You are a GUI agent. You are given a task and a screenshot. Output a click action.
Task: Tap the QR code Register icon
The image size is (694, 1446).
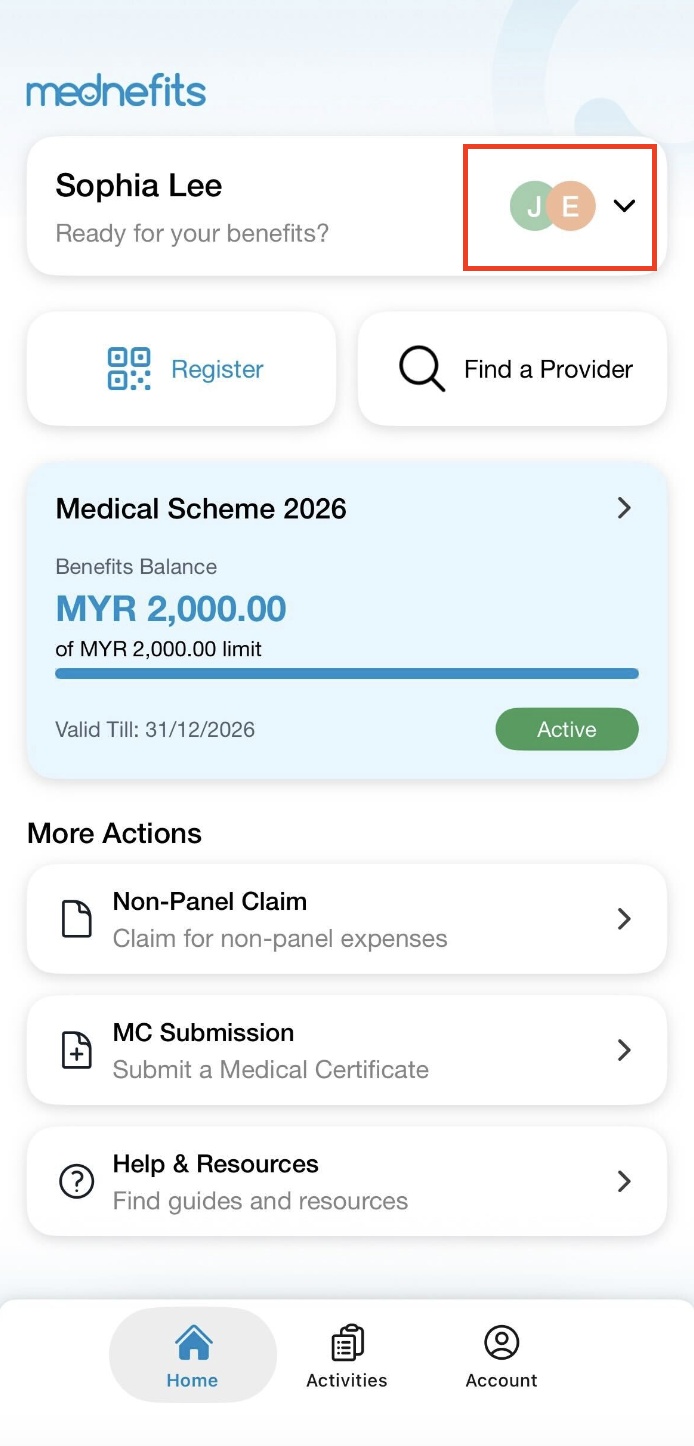point(129,369)
